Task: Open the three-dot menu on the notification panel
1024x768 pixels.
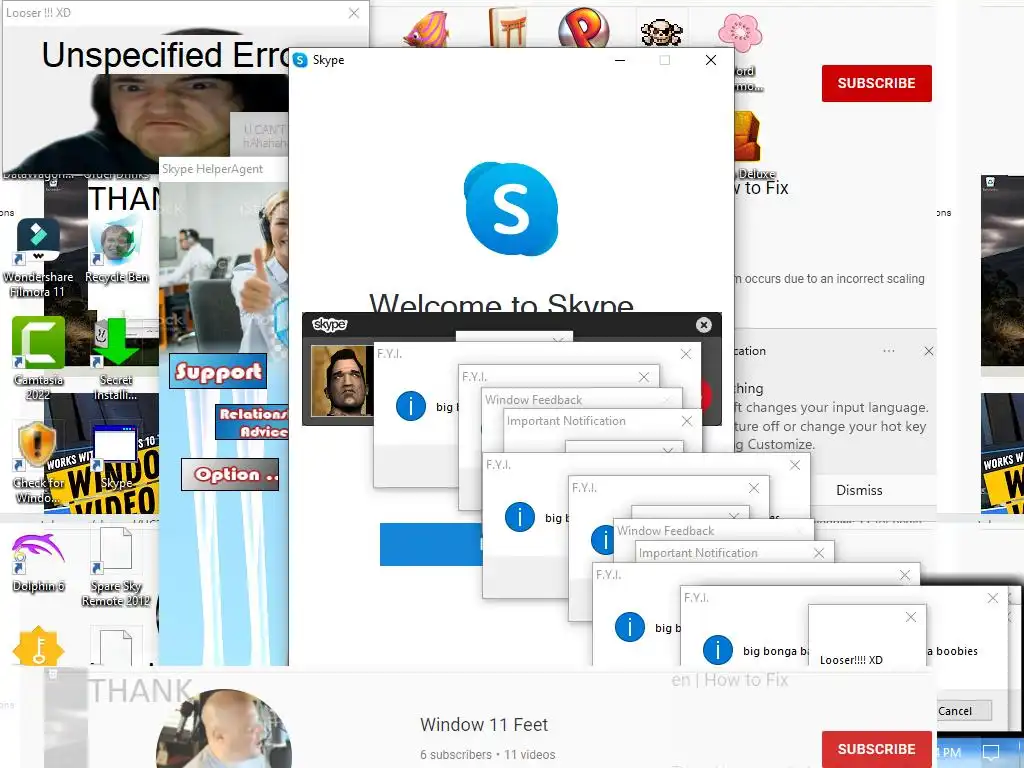Action: pos(889,351)
